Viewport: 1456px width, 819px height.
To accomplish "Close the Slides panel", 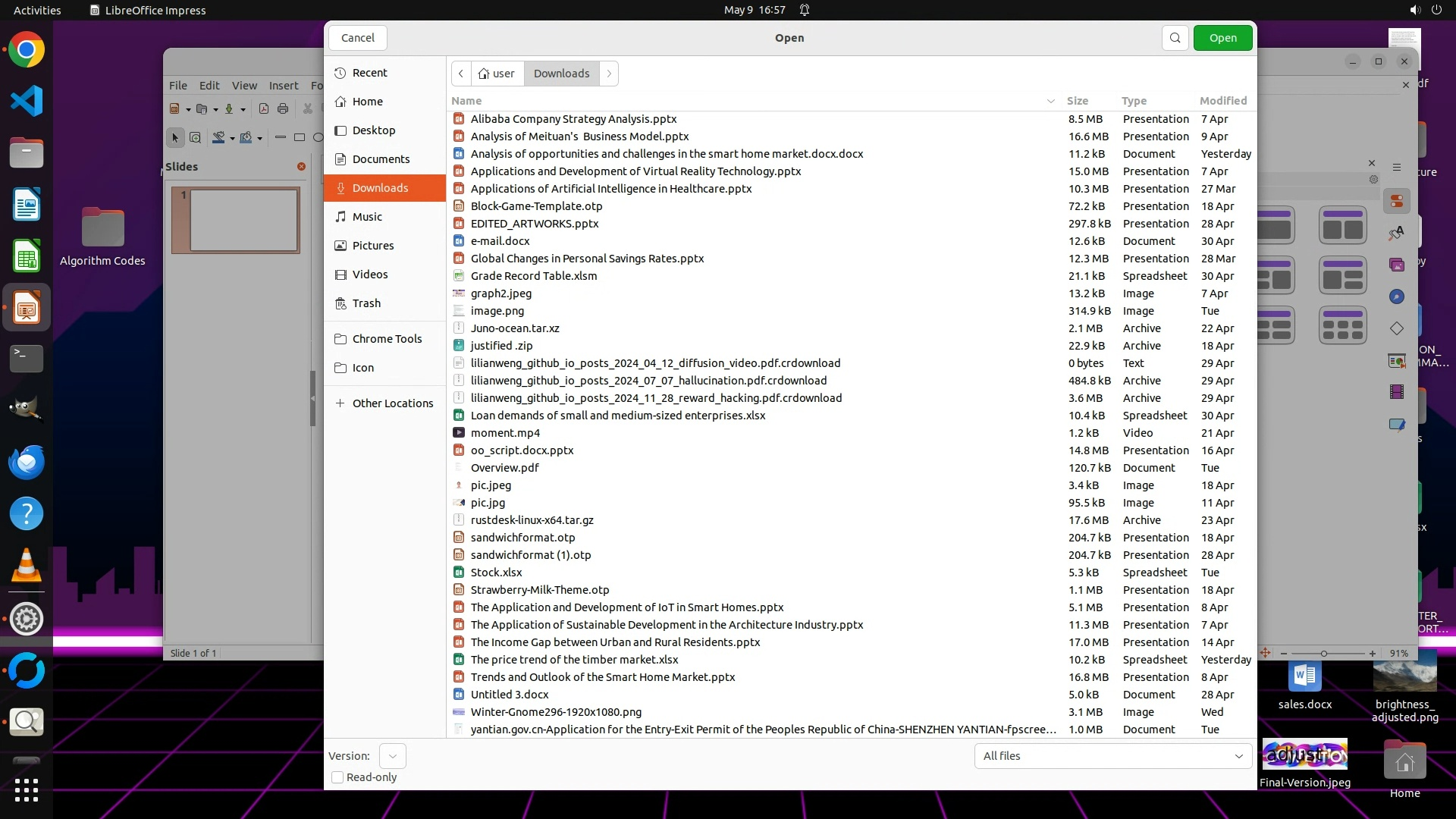I will pos(301,166).
